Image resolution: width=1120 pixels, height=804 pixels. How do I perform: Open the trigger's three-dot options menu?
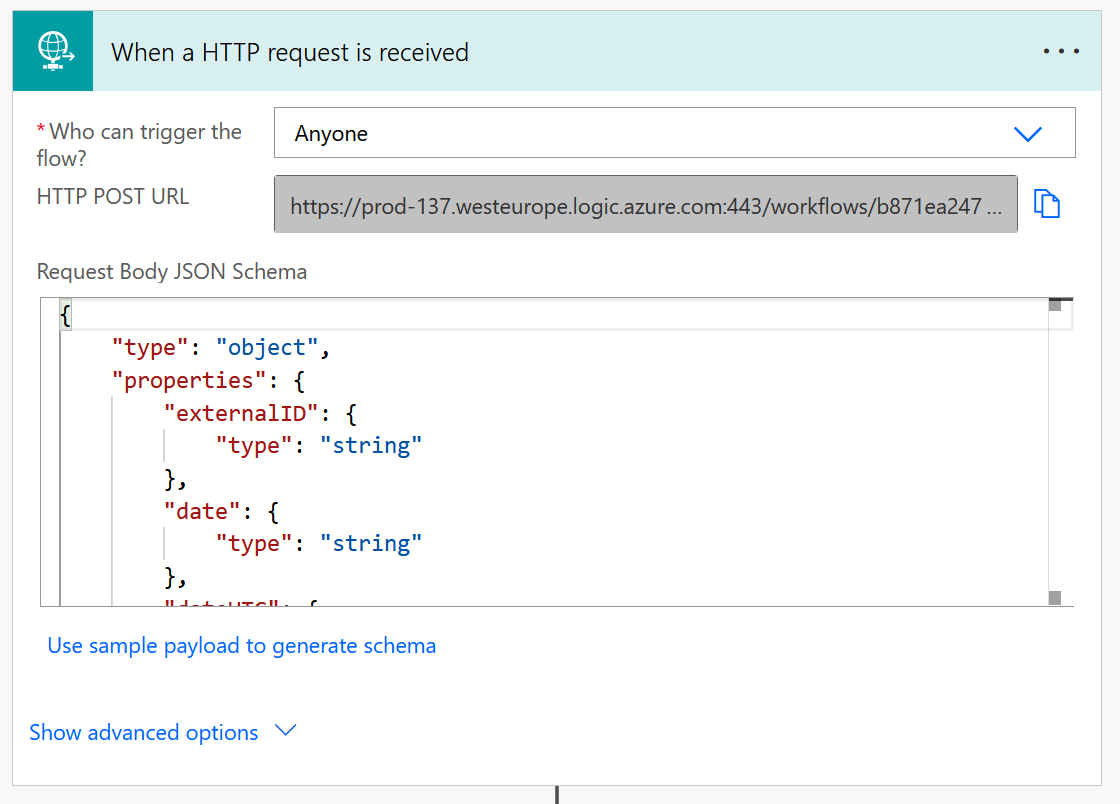tap(1061, 51)
